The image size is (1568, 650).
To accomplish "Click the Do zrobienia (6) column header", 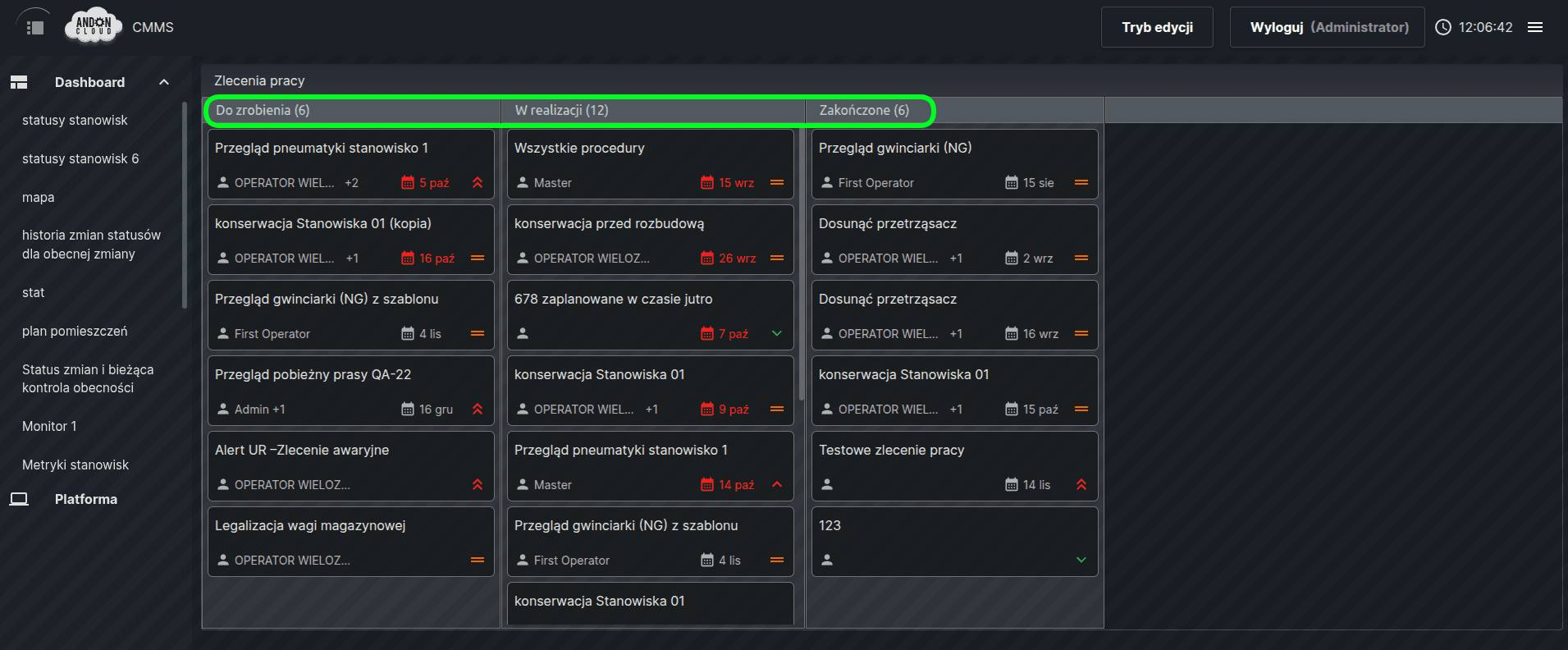I will (263, 110).
